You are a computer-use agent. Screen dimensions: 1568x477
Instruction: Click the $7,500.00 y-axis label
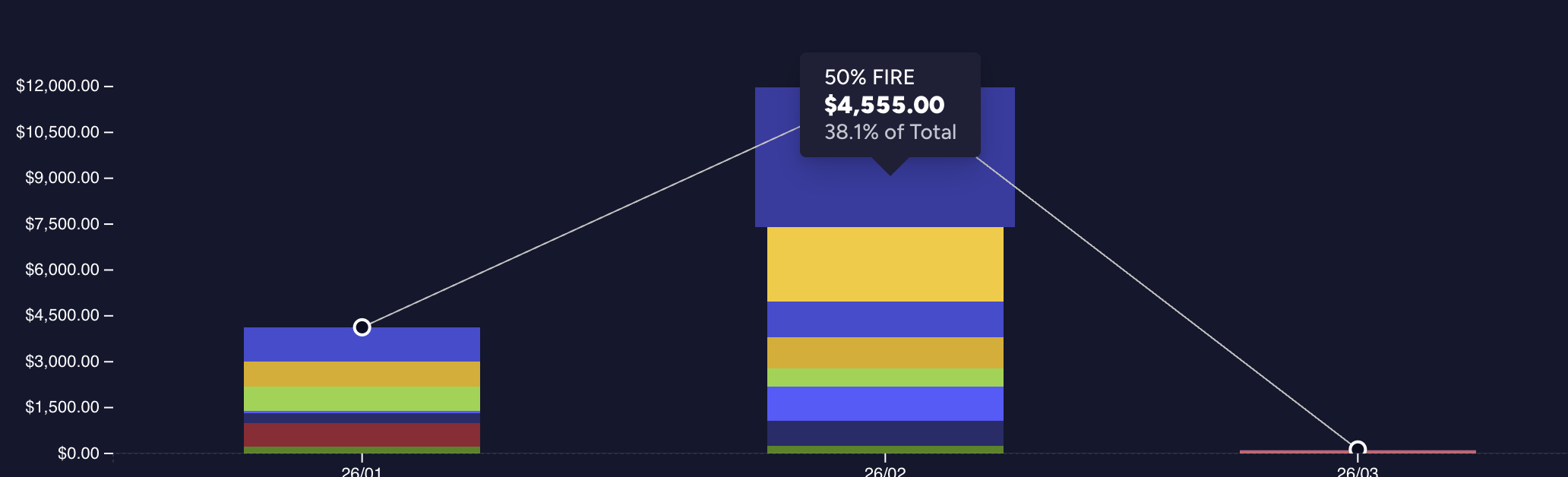pyautogui.click(x=62, y=224)
